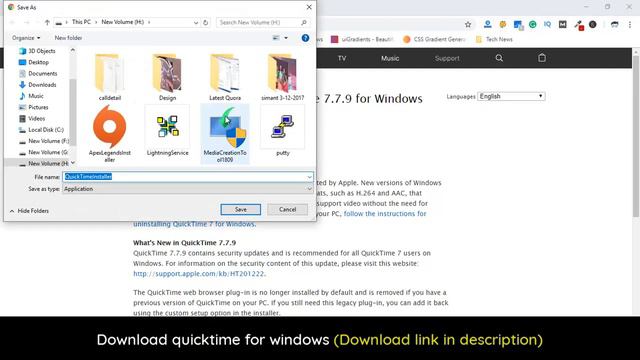Viewport: 640px width, 360px height.
Task: Select New Volume (G:) in the navigation pane
Action: click(43, 152)
